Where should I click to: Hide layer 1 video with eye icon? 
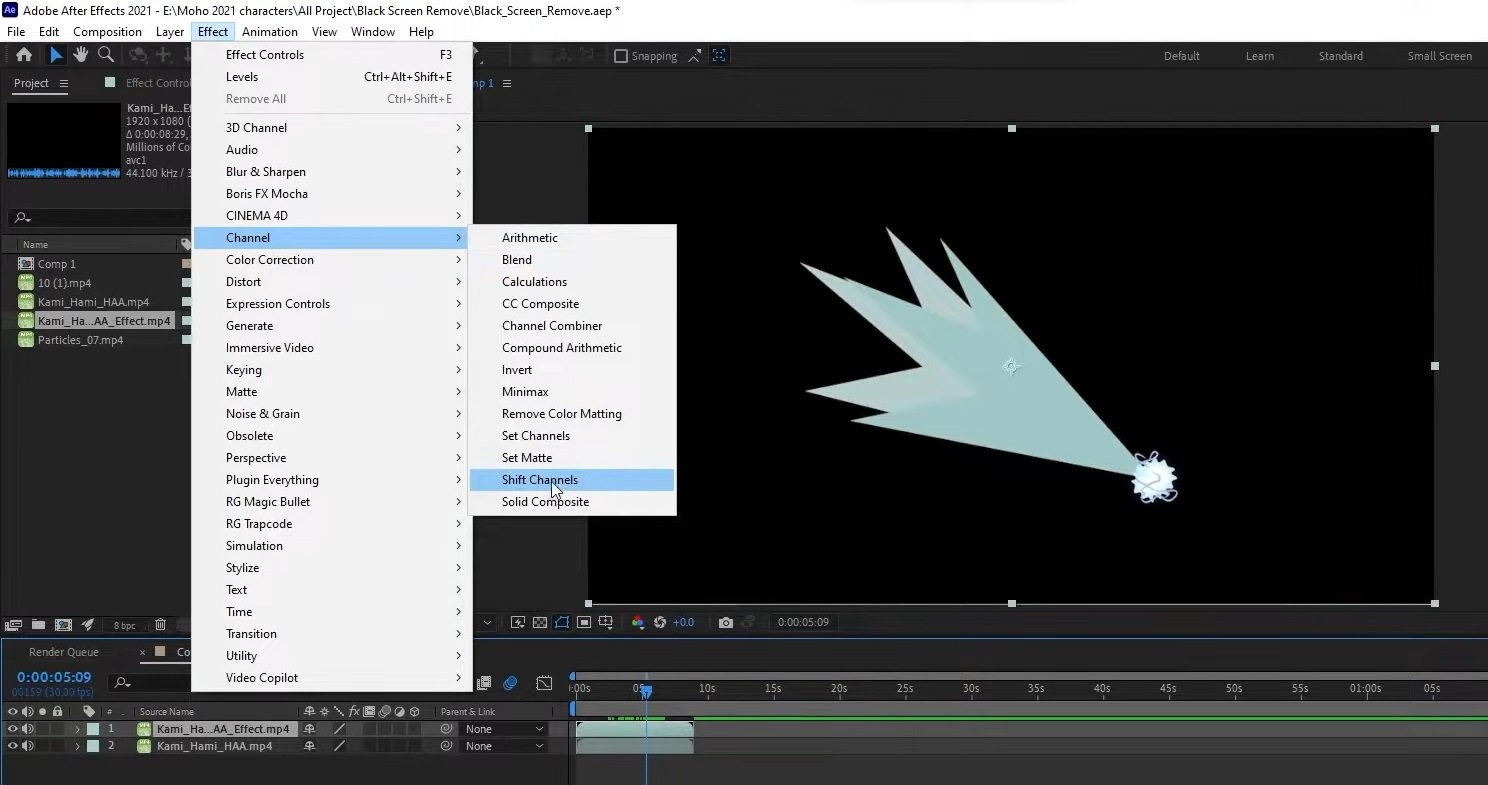coord(13,729)
